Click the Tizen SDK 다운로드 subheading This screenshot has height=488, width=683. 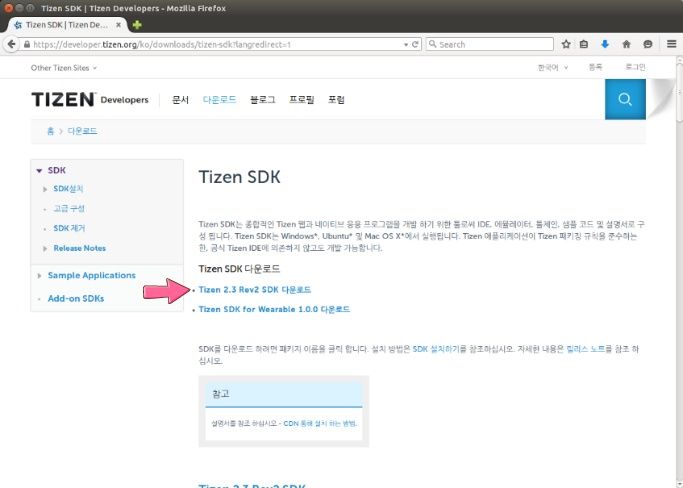click(239, 269)
